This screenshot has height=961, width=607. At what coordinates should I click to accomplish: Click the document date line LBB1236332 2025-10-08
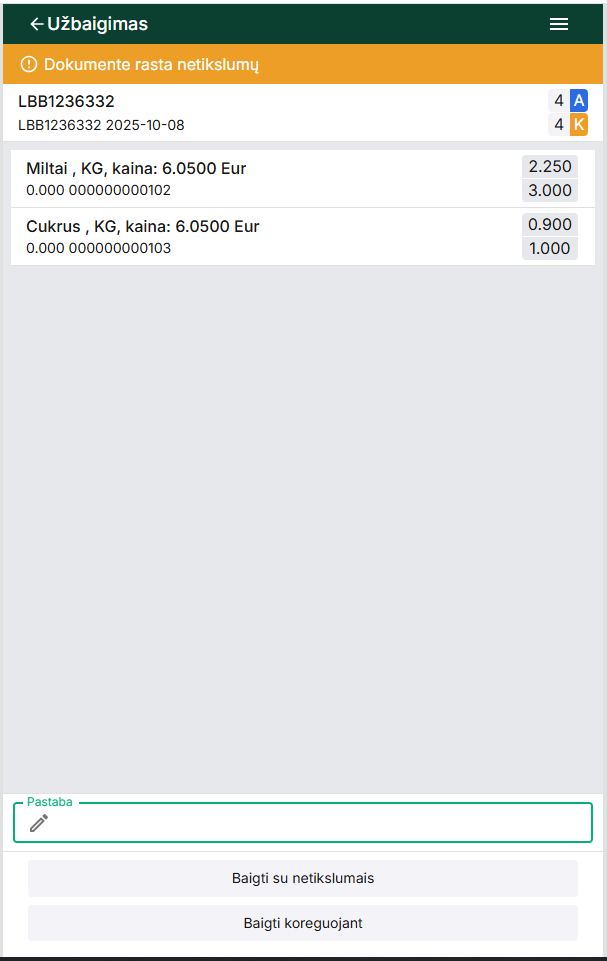coord(101,126)
